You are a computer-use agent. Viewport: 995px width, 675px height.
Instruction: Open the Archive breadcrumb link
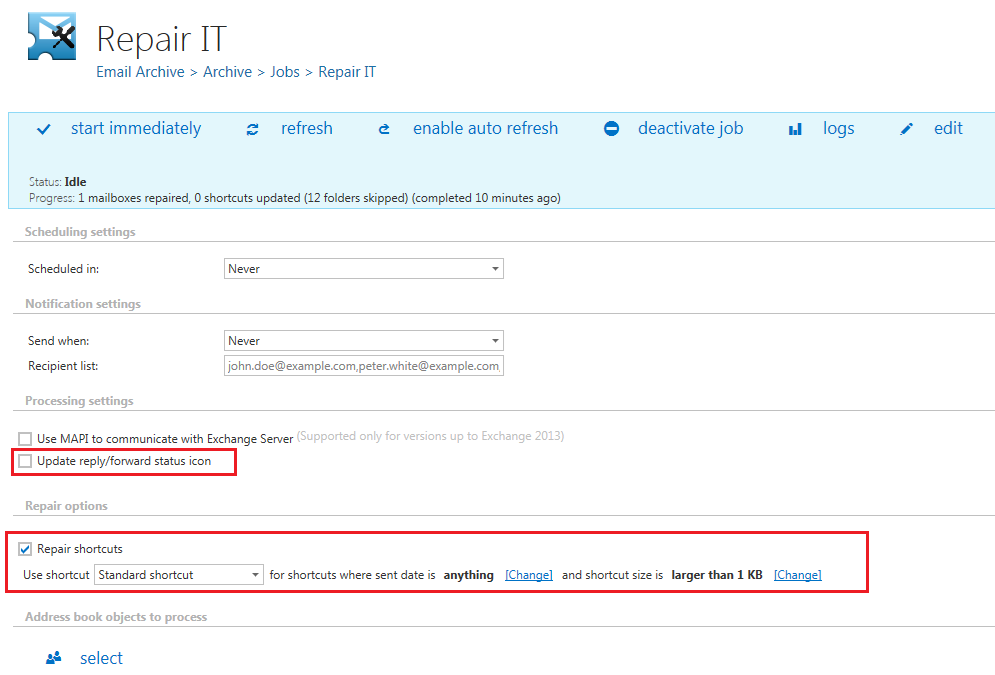(227, 72)
